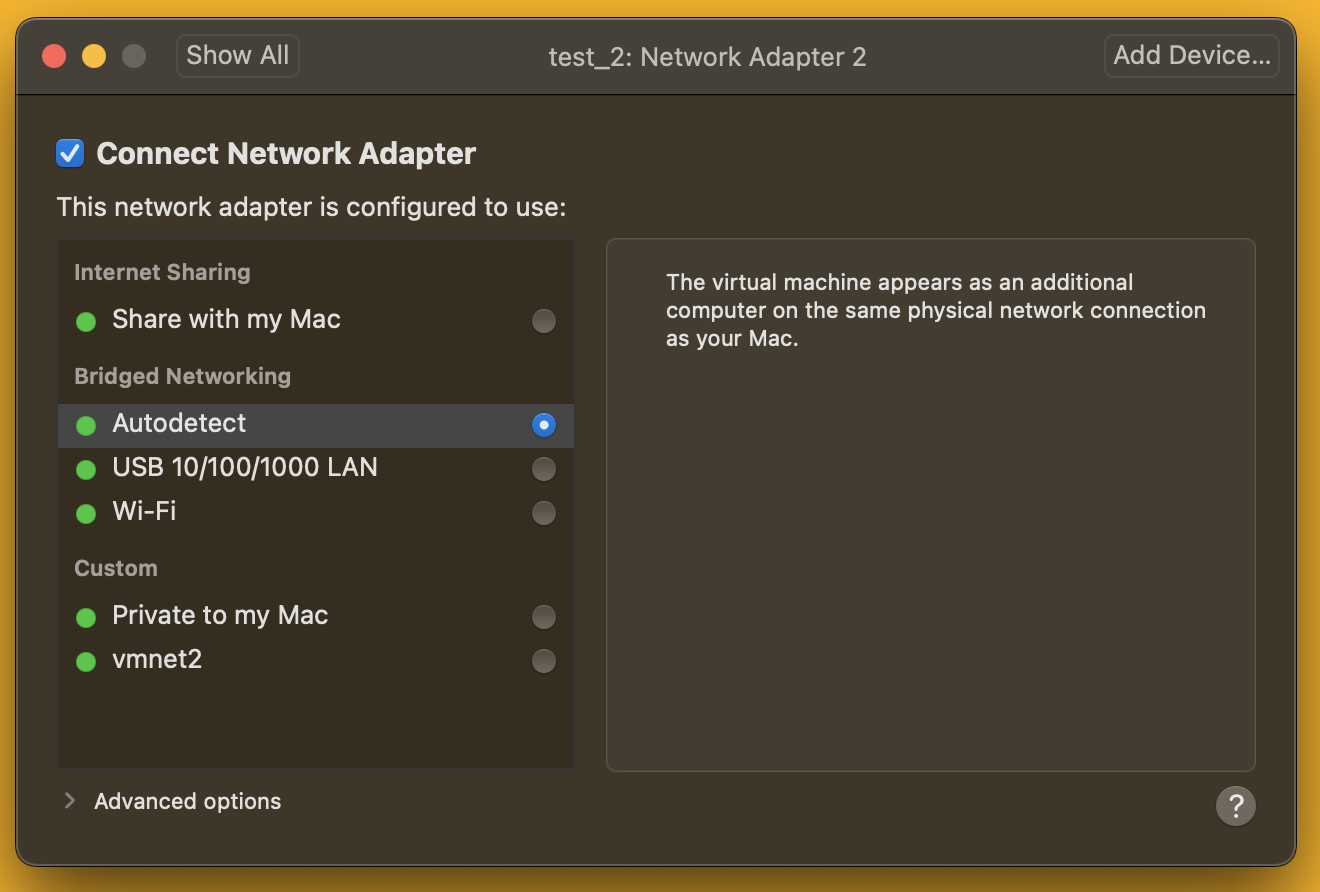Pick the Wi-Fi radio button
This screenshot has height=892, width=1320.
(x=543, y=513)
